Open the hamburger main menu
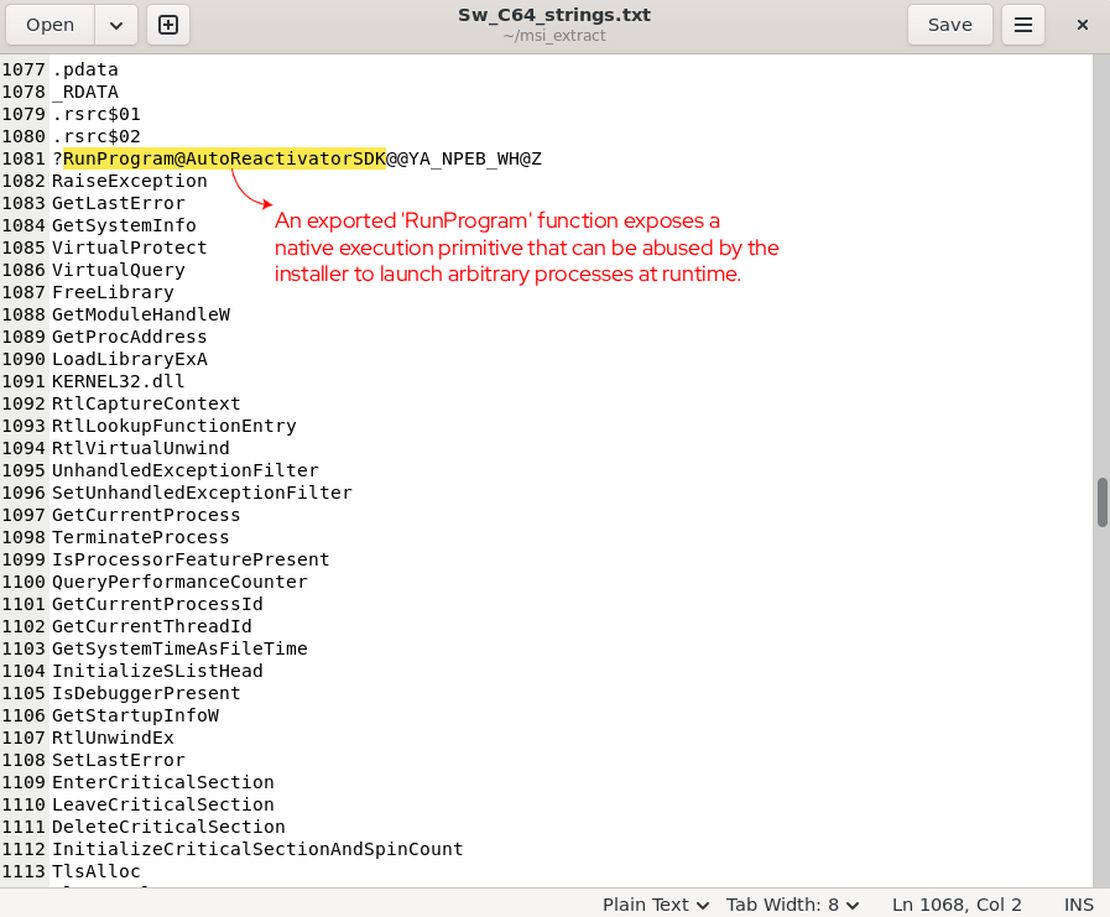 pos(1022,25)
